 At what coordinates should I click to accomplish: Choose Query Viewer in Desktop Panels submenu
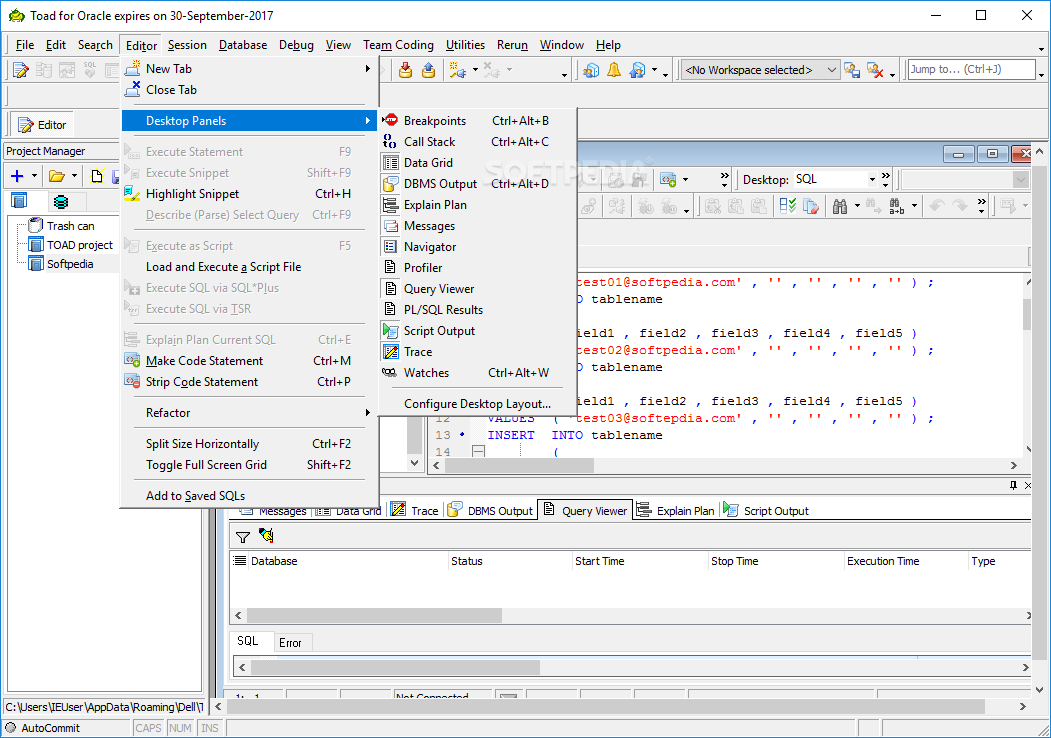click(477, 289)
